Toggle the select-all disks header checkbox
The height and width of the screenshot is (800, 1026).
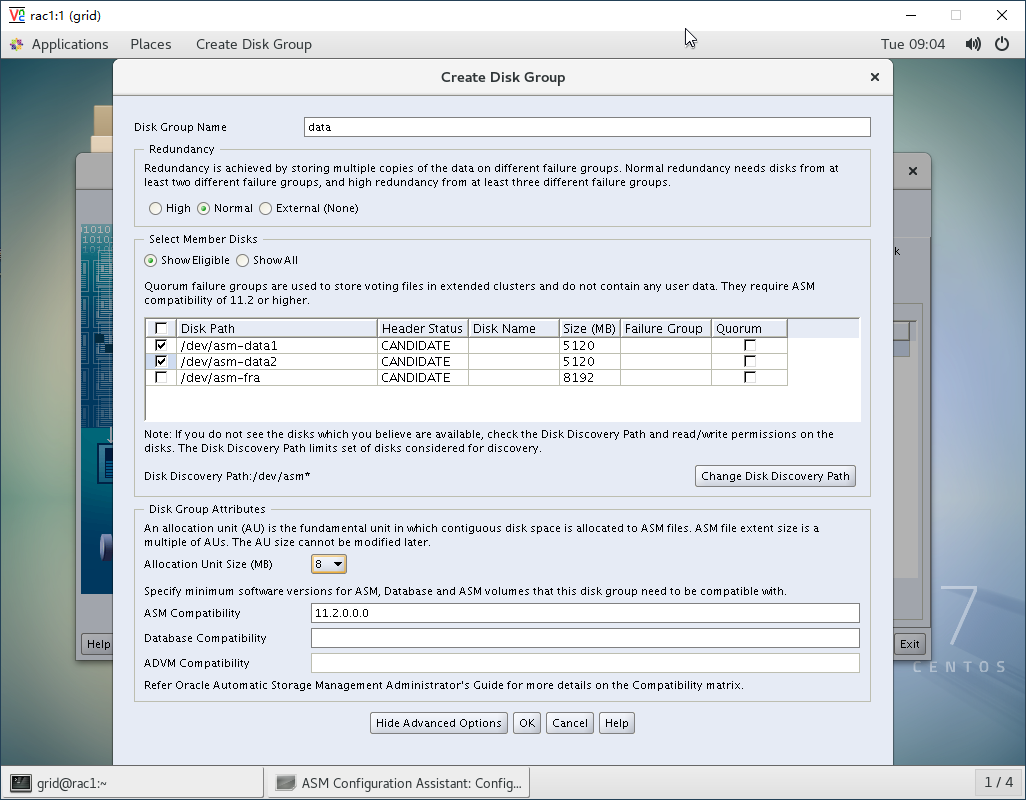161,328
